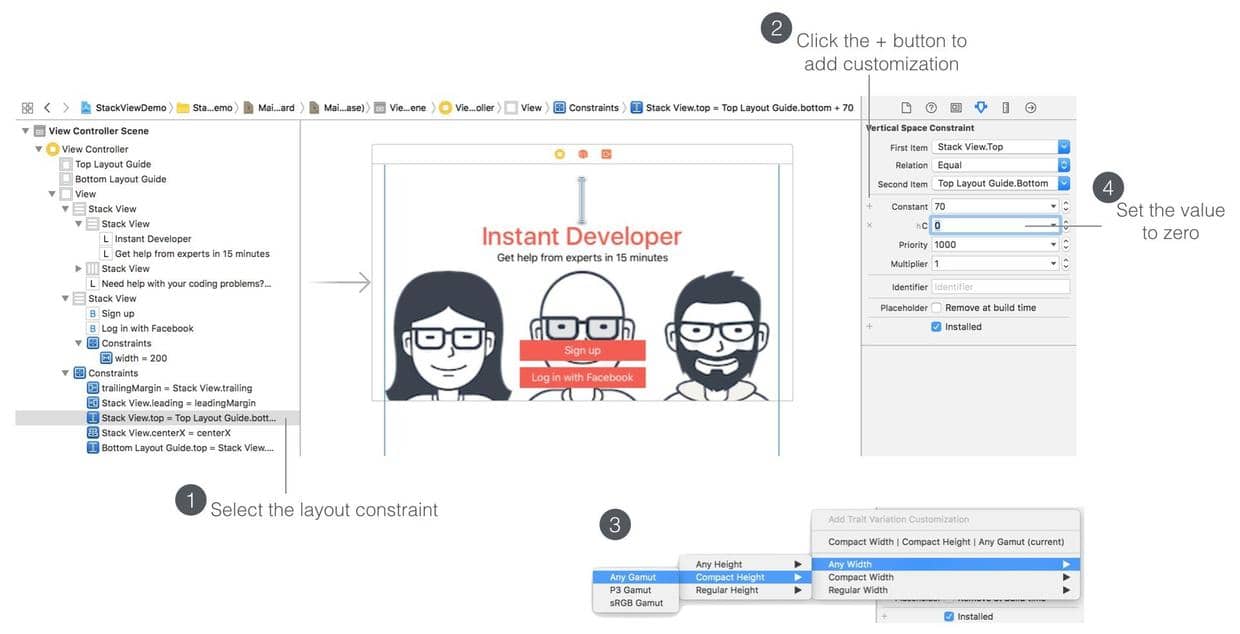Open the Size inspector ruler icon

(1006, 108)
